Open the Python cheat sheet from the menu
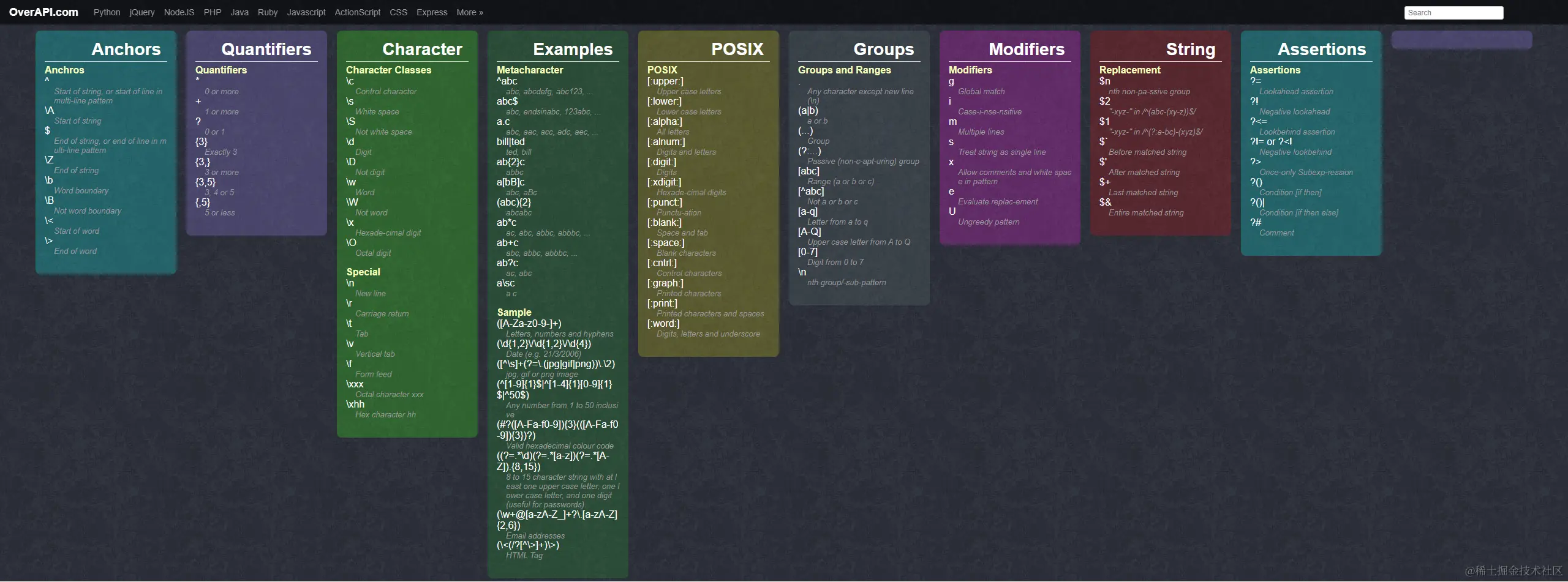The image size is (1568, 582). [x=107, y=12]
